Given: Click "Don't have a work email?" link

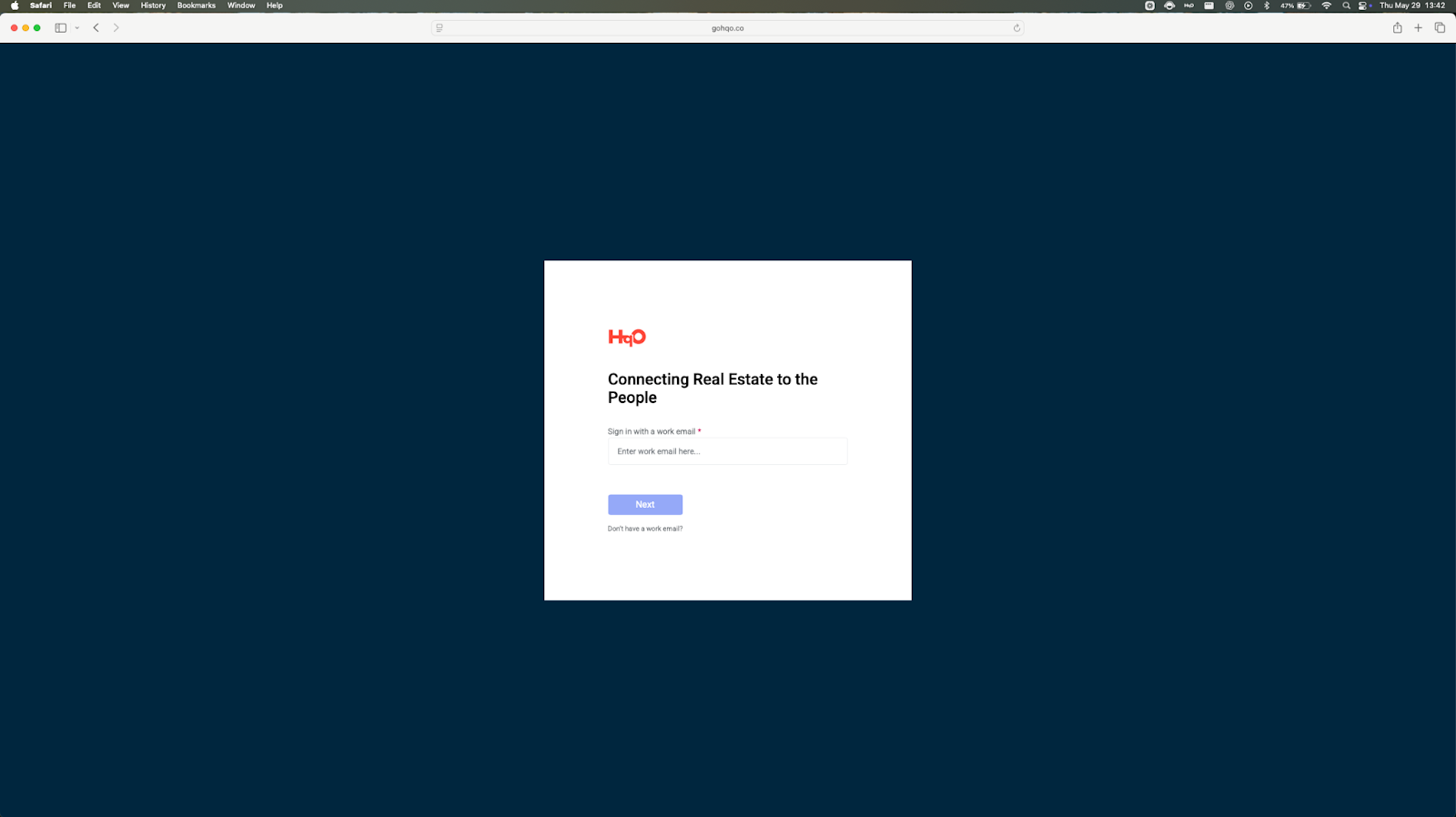Looking at the screenshot, I should (x=644, y=529).
